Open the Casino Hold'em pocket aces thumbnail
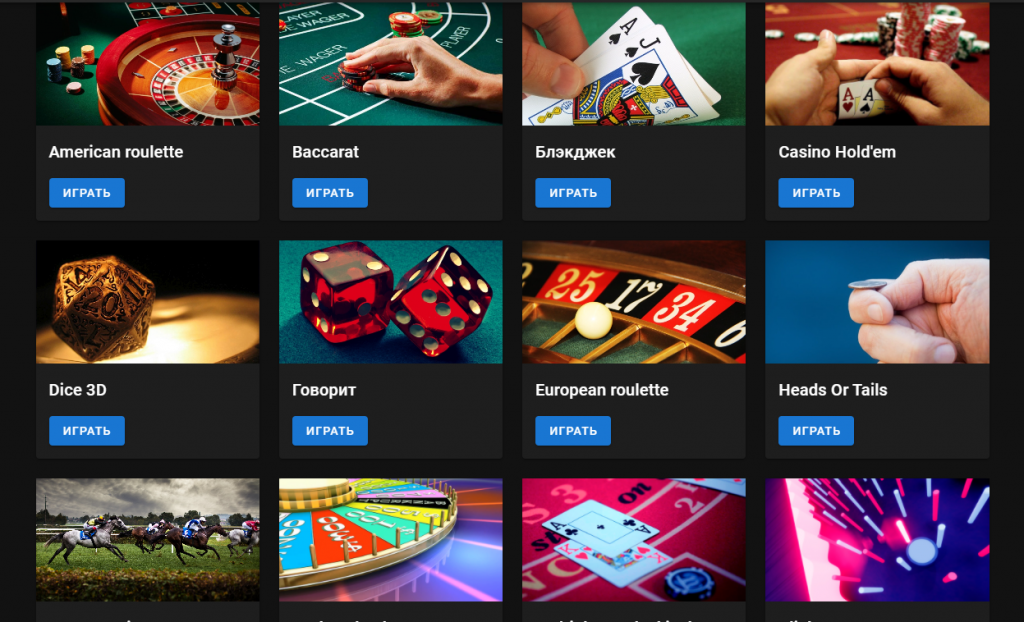 877,64
